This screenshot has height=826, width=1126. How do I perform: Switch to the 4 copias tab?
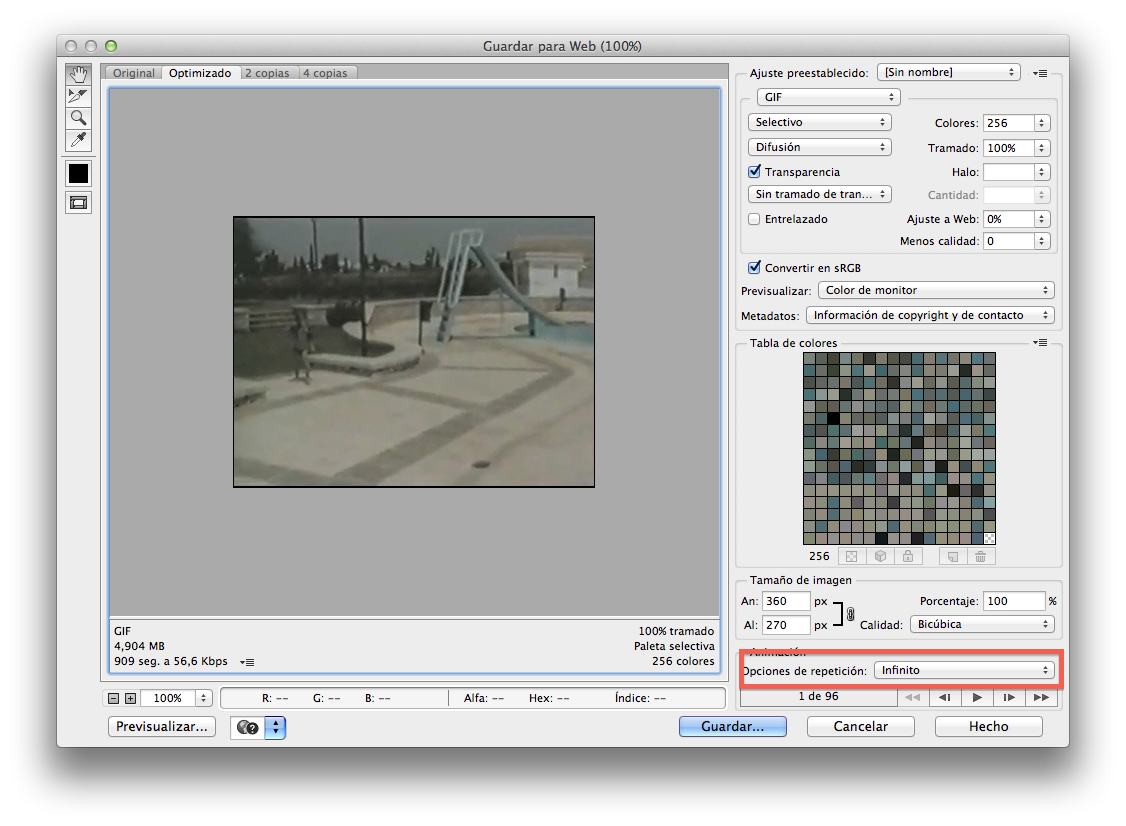click(x=326, y=73)
